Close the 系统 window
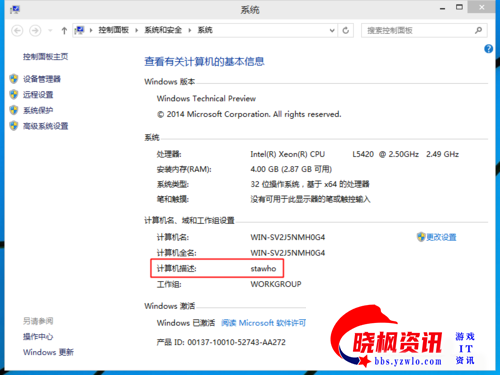 click(x=481, y=7)
